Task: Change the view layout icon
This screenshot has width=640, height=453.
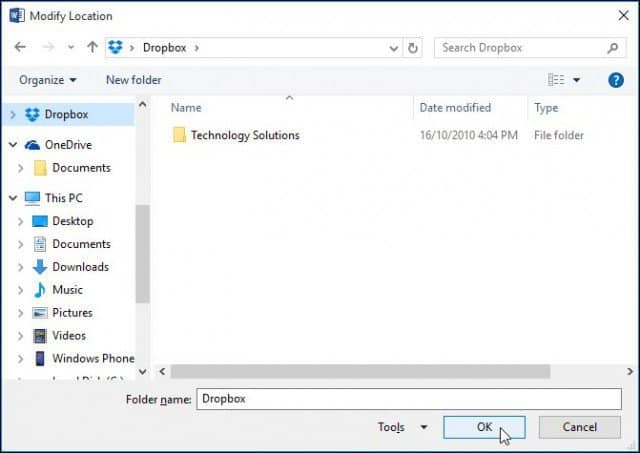Action: (556, 80)
